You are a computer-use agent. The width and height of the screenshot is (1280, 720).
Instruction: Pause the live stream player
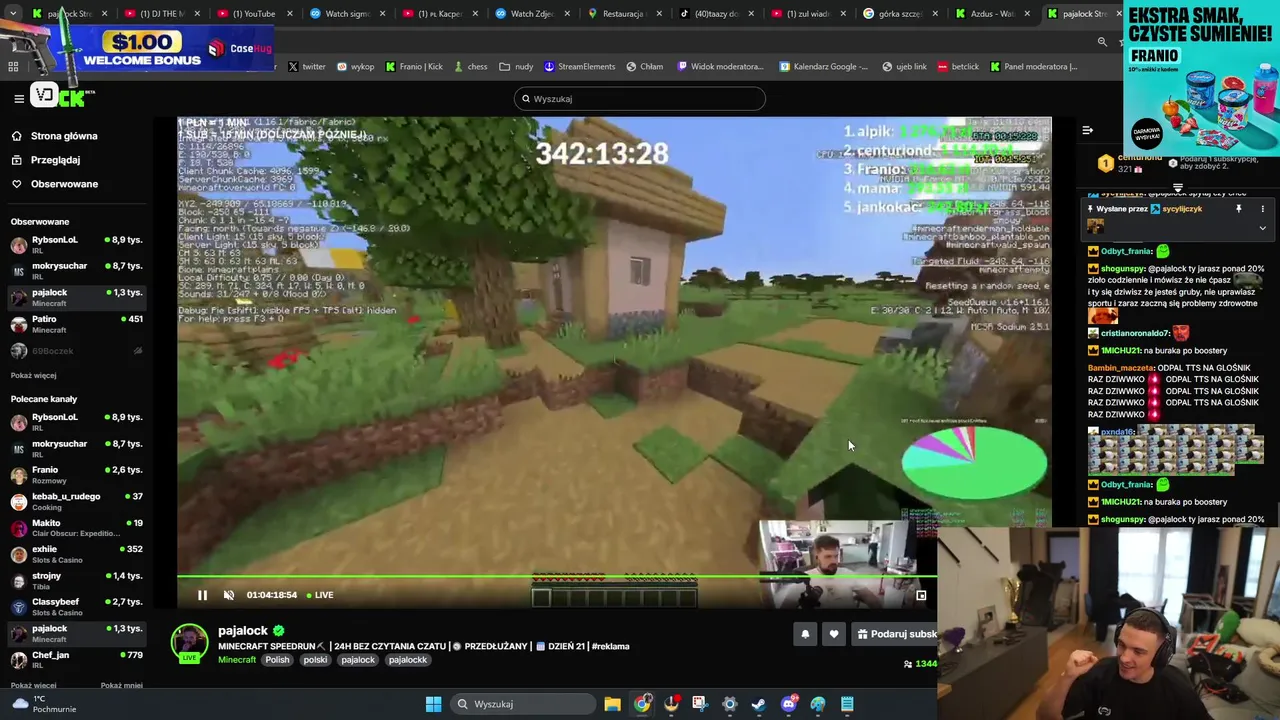[202, 595]
